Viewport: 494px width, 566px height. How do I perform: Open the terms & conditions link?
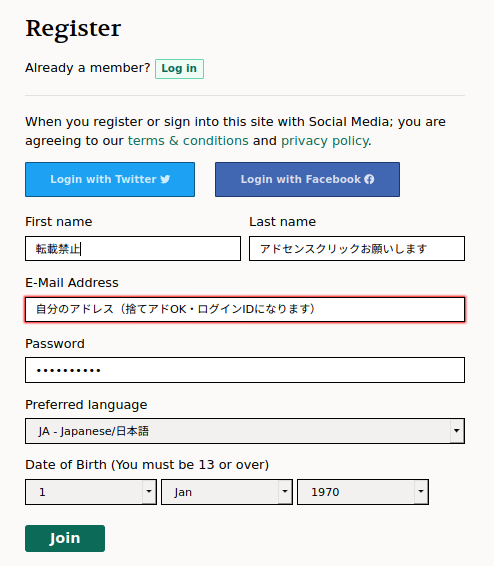[x=188, y=140]
